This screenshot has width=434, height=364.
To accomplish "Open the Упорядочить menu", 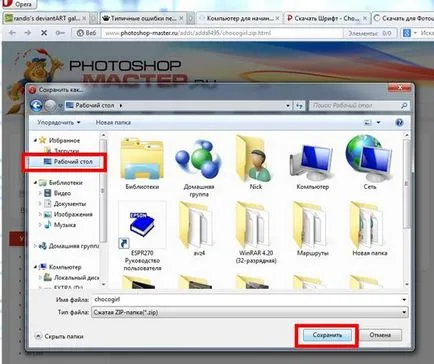I will pos(59,123).
